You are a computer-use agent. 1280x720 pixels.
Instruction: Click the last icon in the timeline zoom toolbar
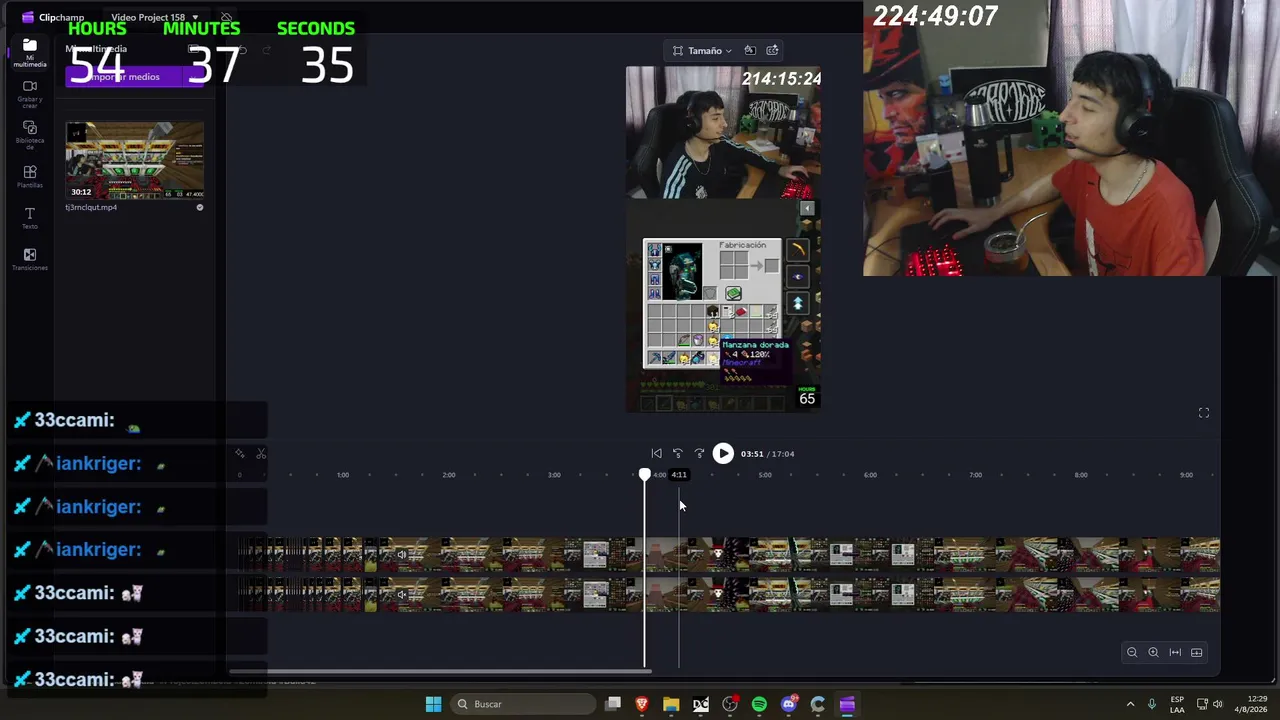1197,653
